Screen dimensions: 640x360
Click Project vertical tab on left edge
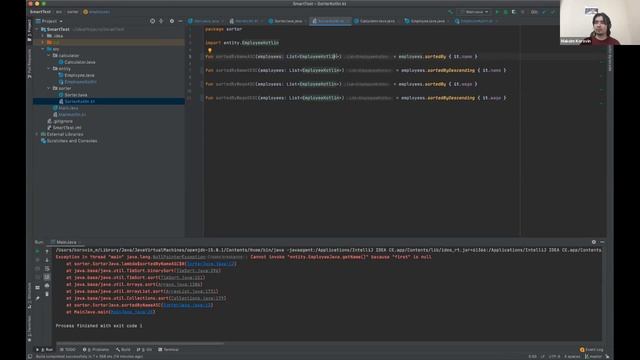[x=29, y=30]
